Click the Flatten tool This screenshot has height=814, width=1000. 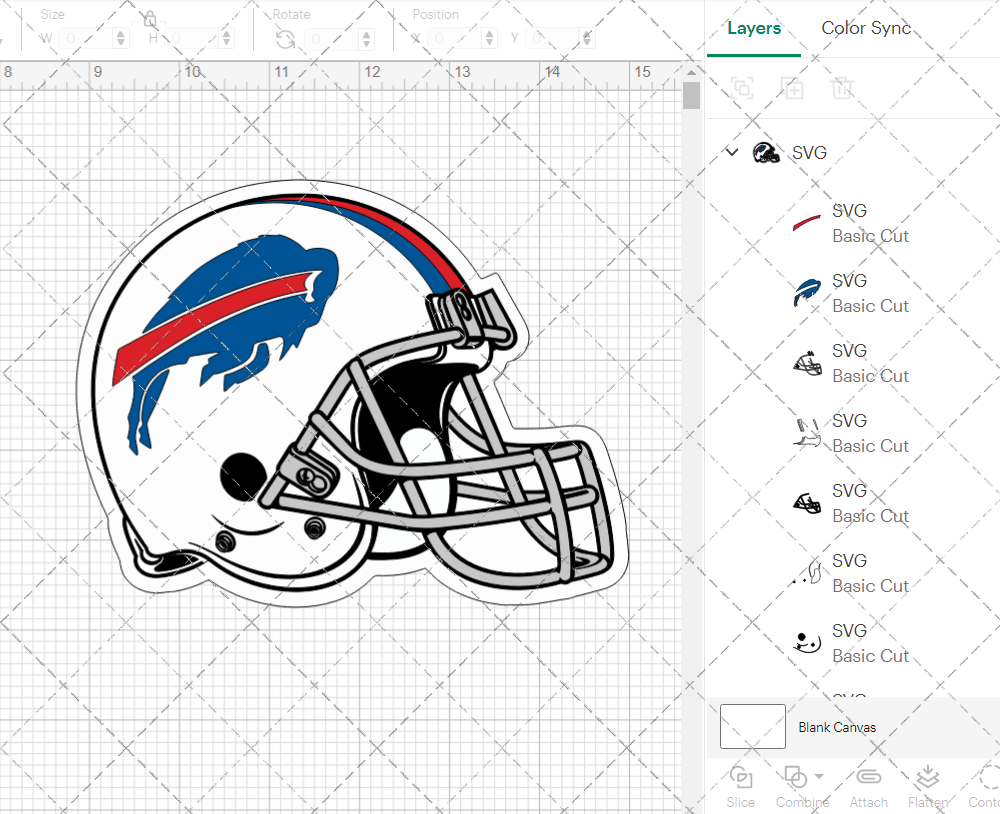point(927,787)
